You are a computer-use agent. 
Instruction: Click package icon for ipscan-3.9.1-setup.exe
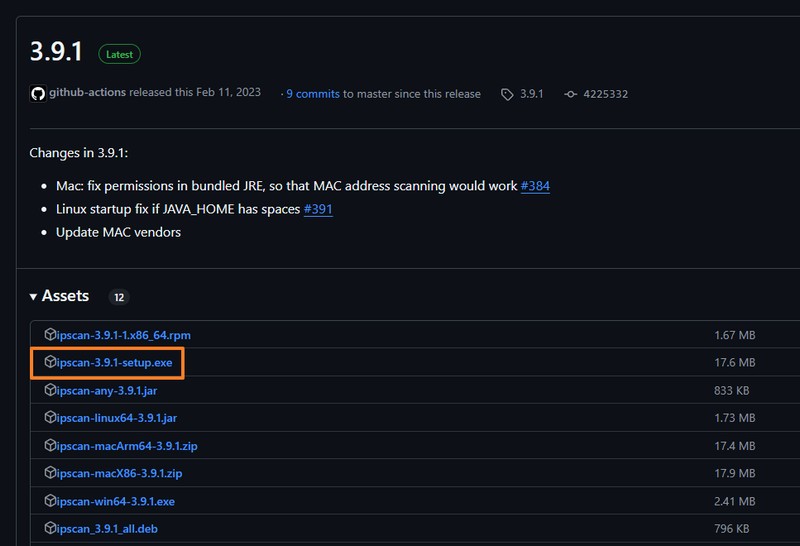coord(50,362)
